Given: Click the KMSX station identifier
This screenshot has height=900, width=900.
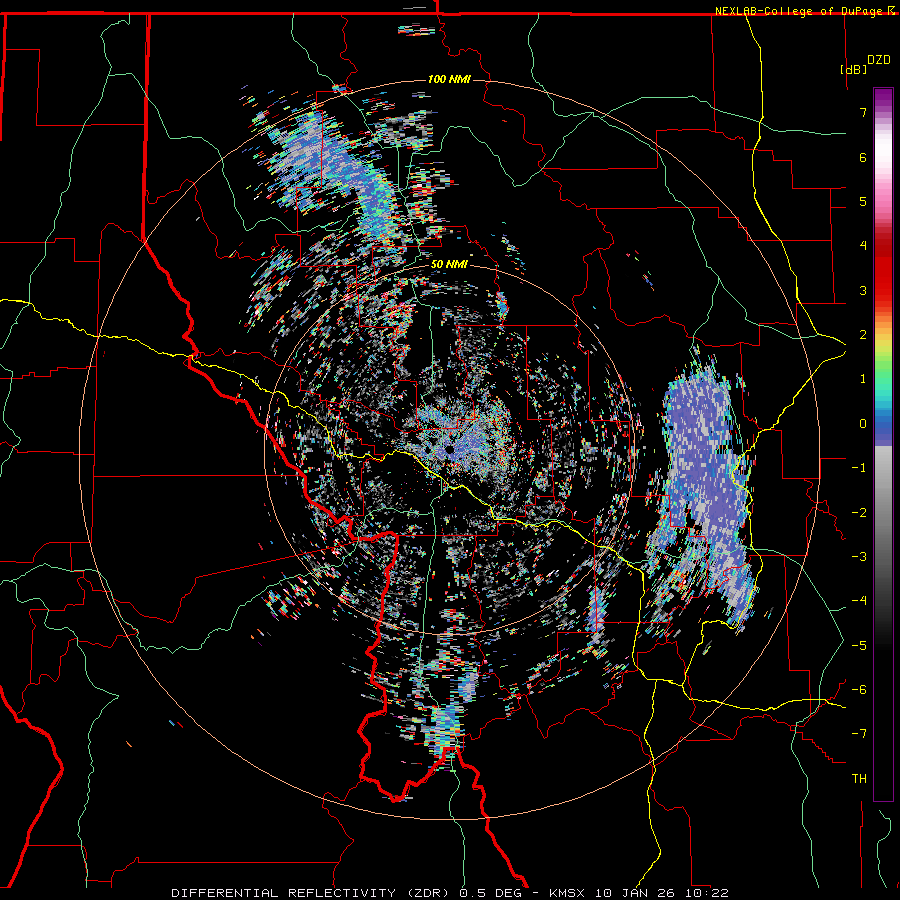Looking at the screenshot, I should pyautogui.click(x=568, y=893).
